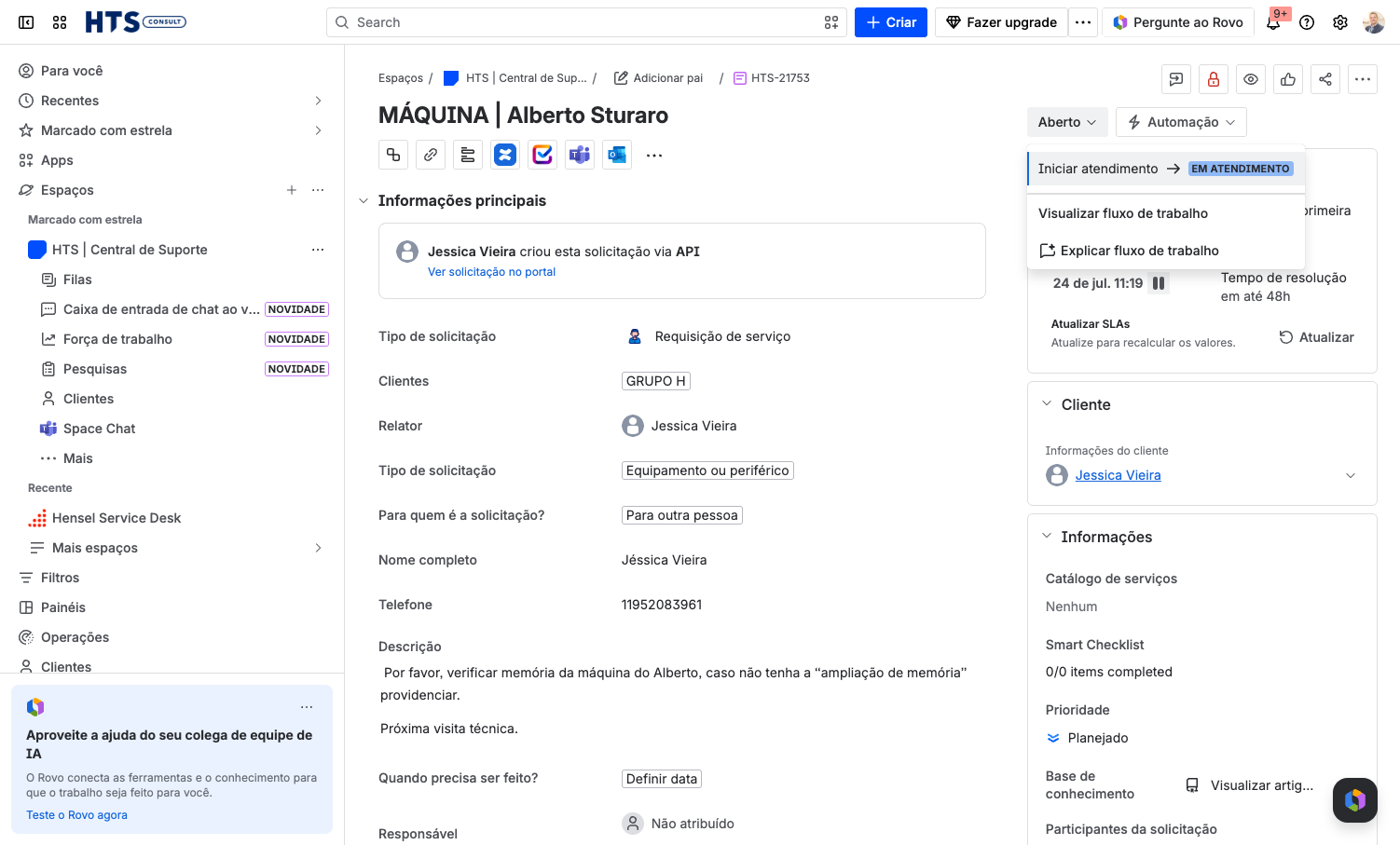Select Iniciar atendimento transition

(1166, 169)
